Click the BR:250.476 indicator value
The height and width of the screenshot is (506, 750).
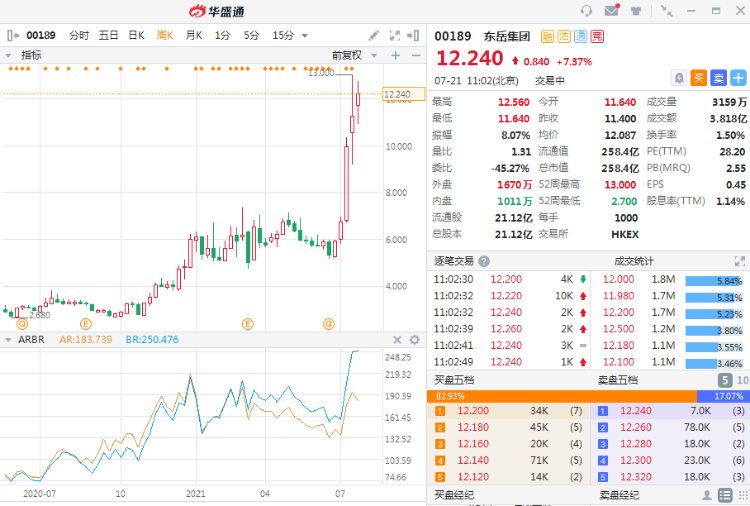click(152, 340)
